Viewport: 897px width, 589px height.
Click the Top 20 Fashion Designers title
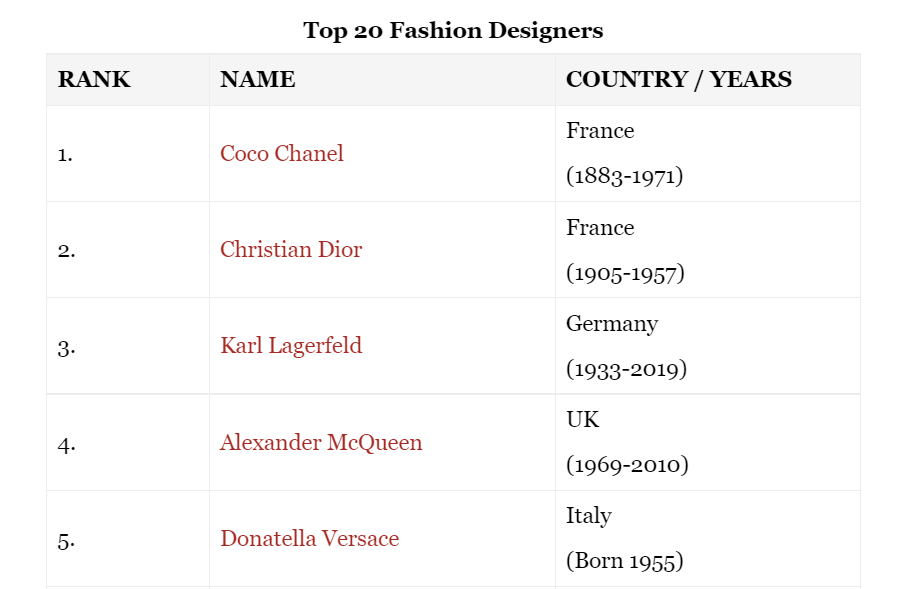pyautogui.click(x=453, y=30)
